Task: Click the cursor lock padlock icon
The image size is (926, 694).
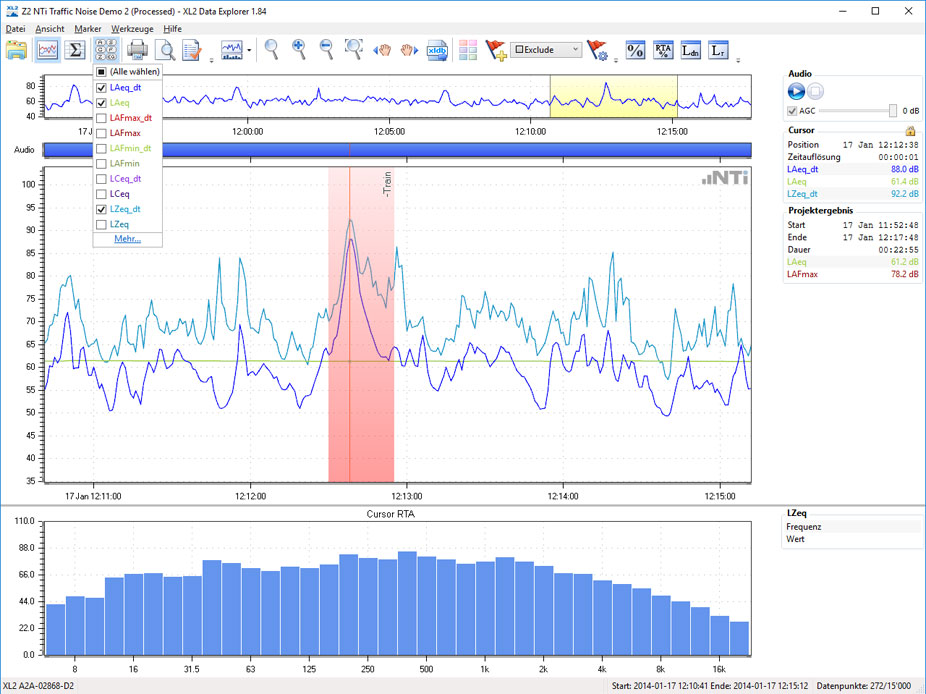Action: click(x=910, y=131)
